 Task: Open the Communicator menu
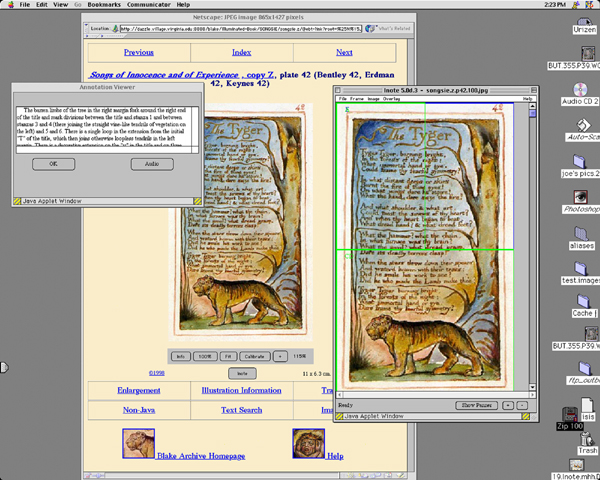[x=148, y=5]
